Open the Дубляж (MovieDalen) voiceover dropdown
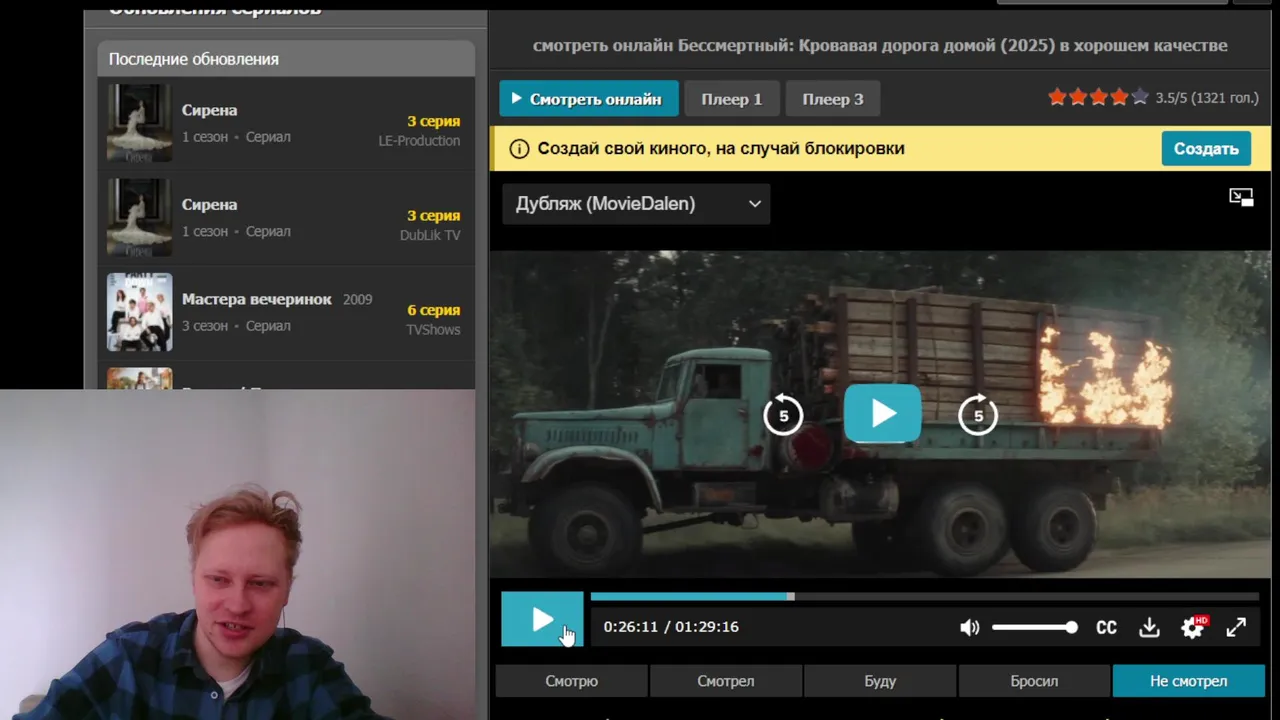Image resolution: width=1280 pixels, height=720 pixels. click(x=637, y=204)
